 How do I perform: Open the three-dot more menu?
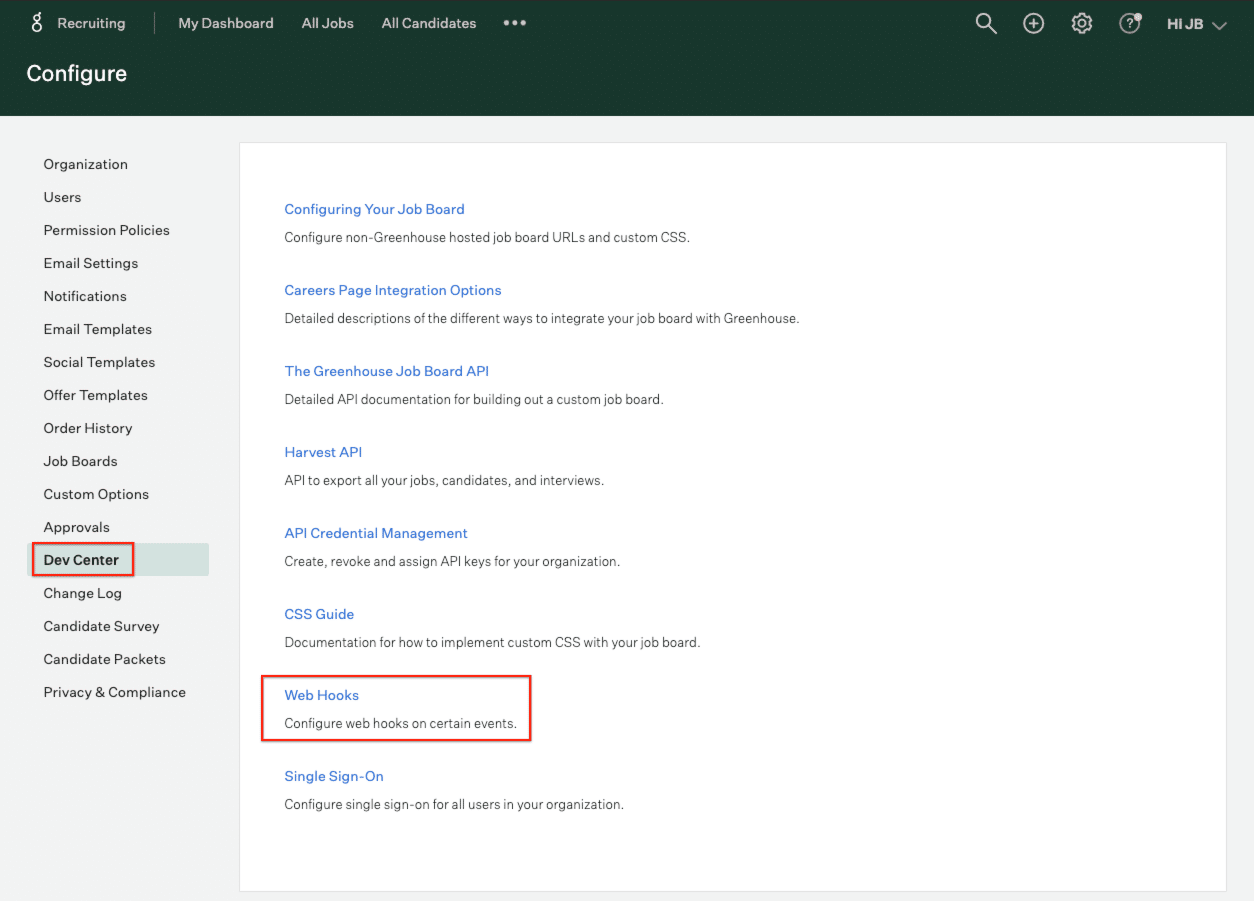pyautogui.click(x=514, y=23)
